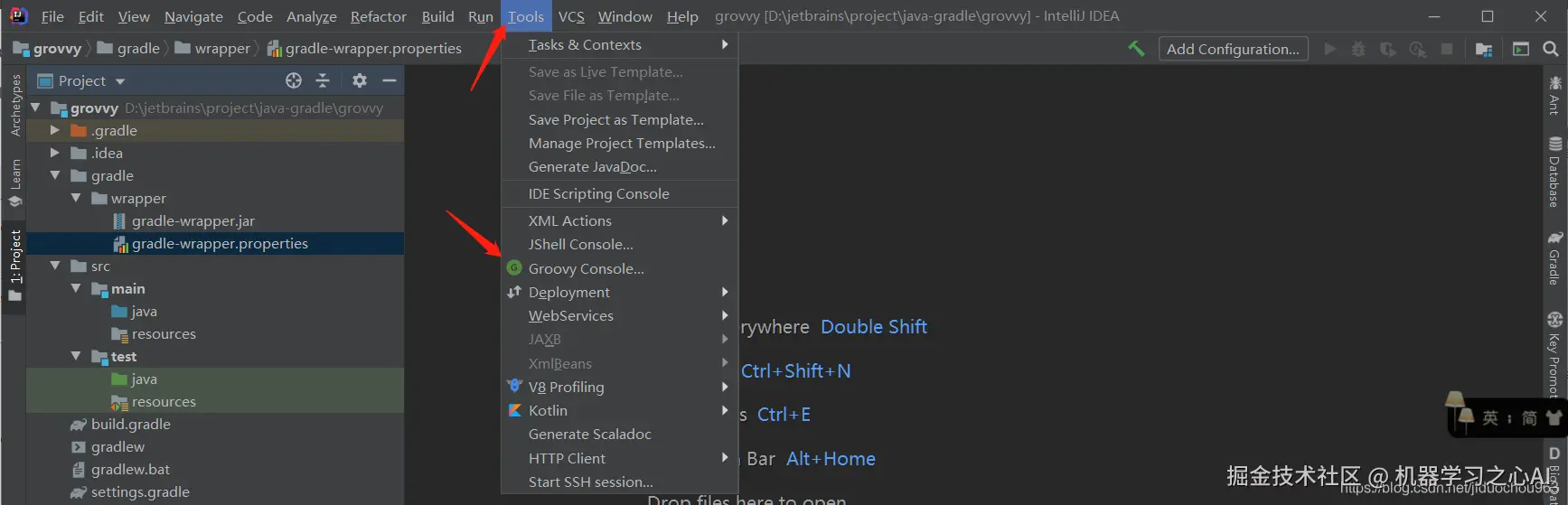This screenshot has width=1568, height=505.
Task: Open XML Actions submenu
Action: coord(620,220)
